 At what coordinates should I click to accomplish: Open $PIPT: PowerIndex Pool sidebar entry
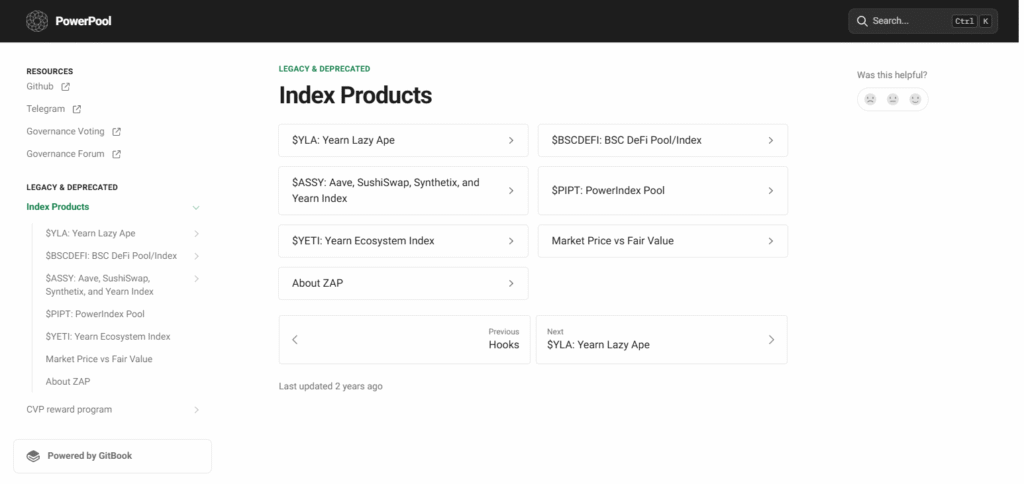pos(95,314)
